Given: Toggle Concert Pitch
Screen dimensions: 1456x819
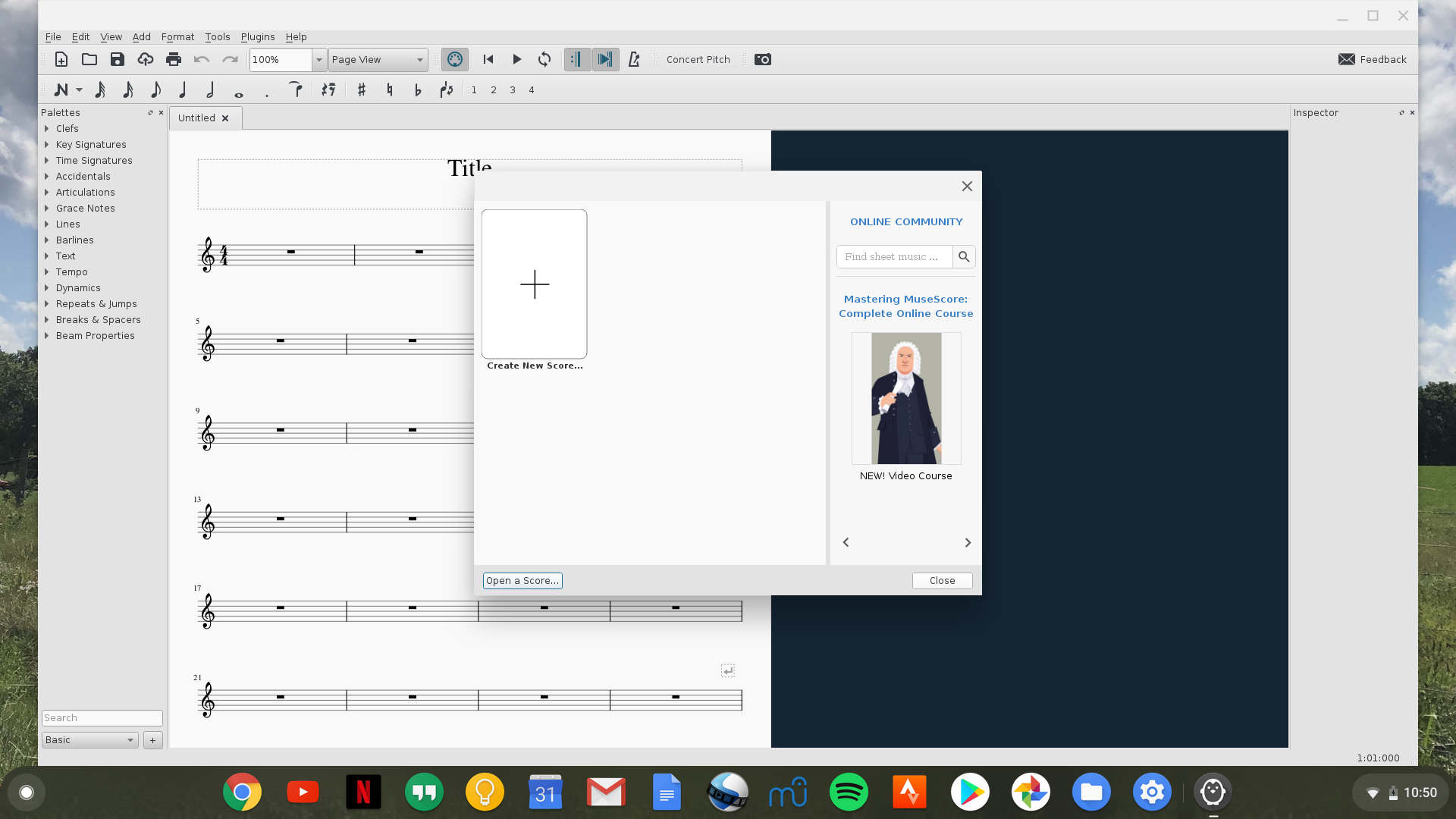Looking at the screenshot, I should tap(698, 59).
